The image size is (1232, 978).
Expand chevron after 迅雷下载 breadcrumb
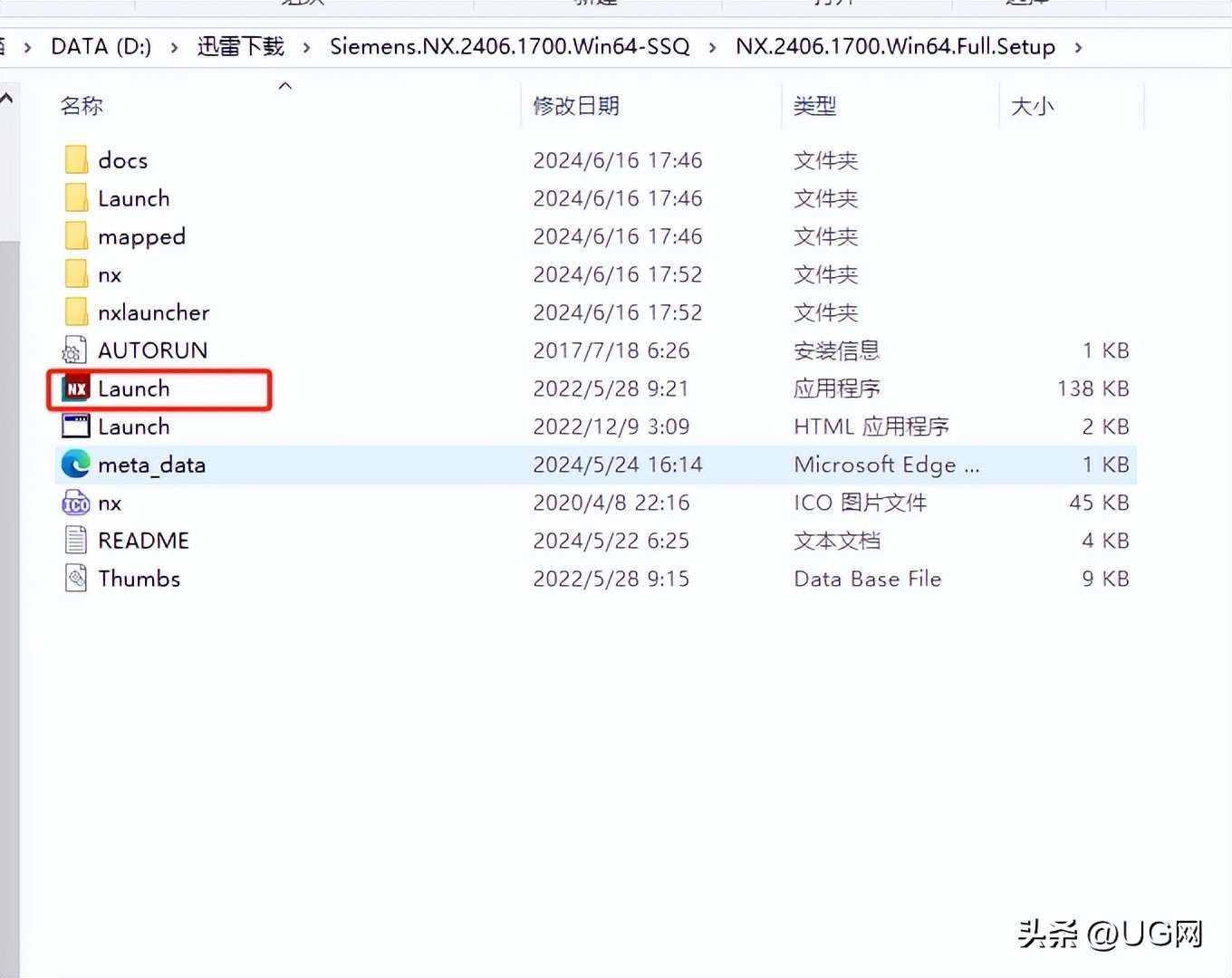pyautogui.click(x=307, y=47)
